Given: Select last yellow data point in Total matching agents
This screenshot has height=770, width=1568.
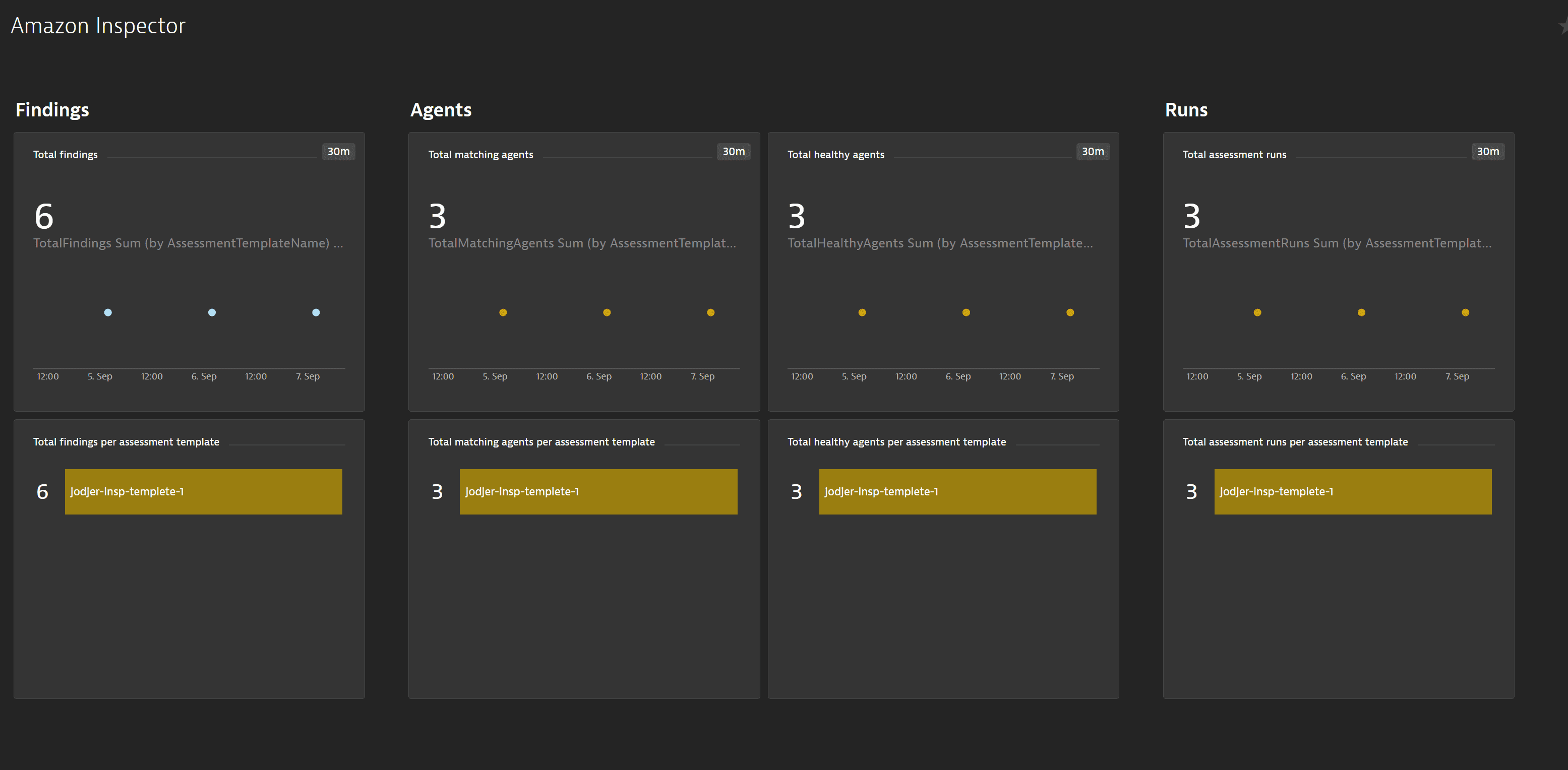Looking at the screenshot, I should [710, 312].
